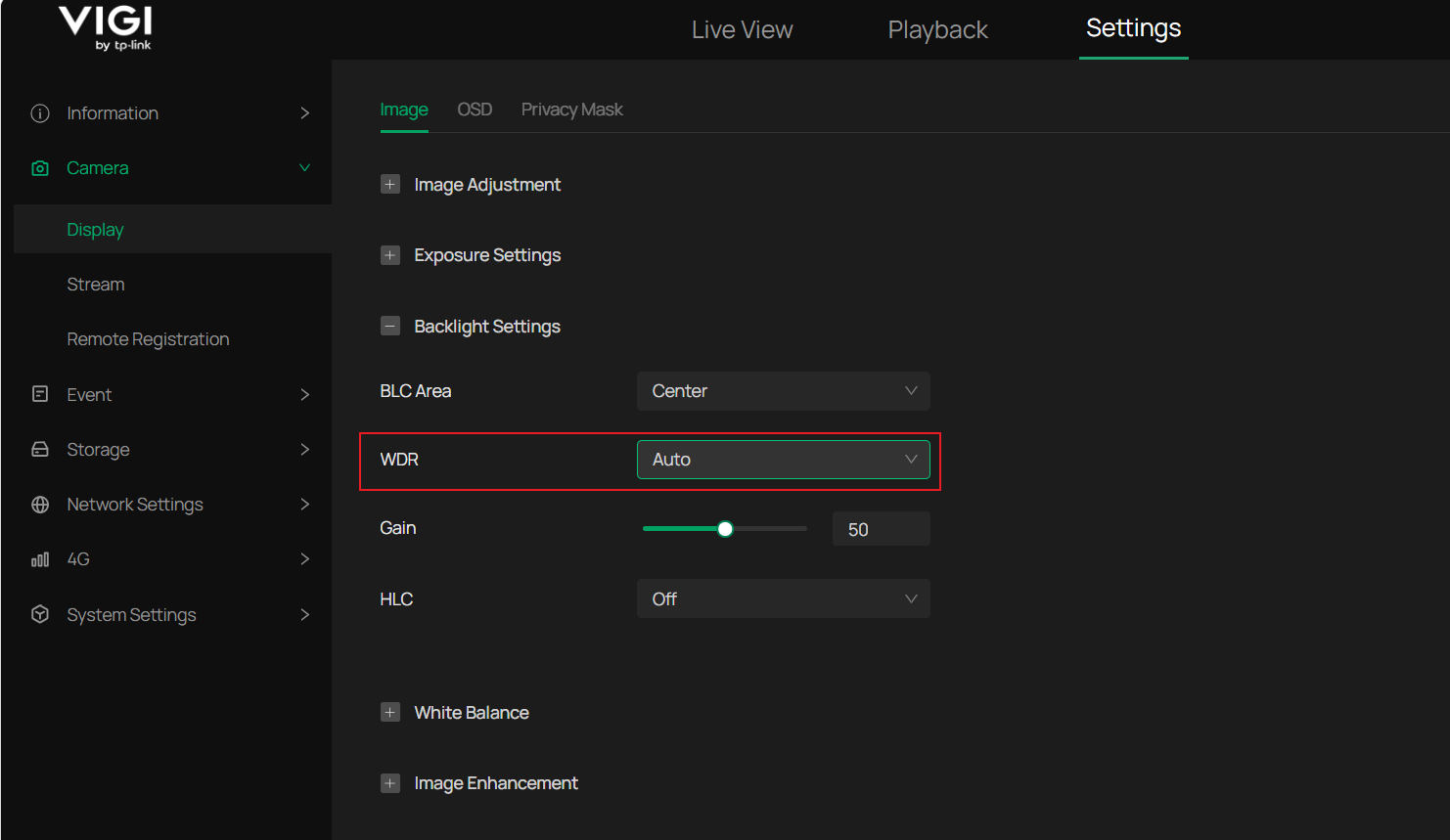Screen dimensions: 1450x840
Task: Click the Storage drive icon
Action: tap(40, 449)
